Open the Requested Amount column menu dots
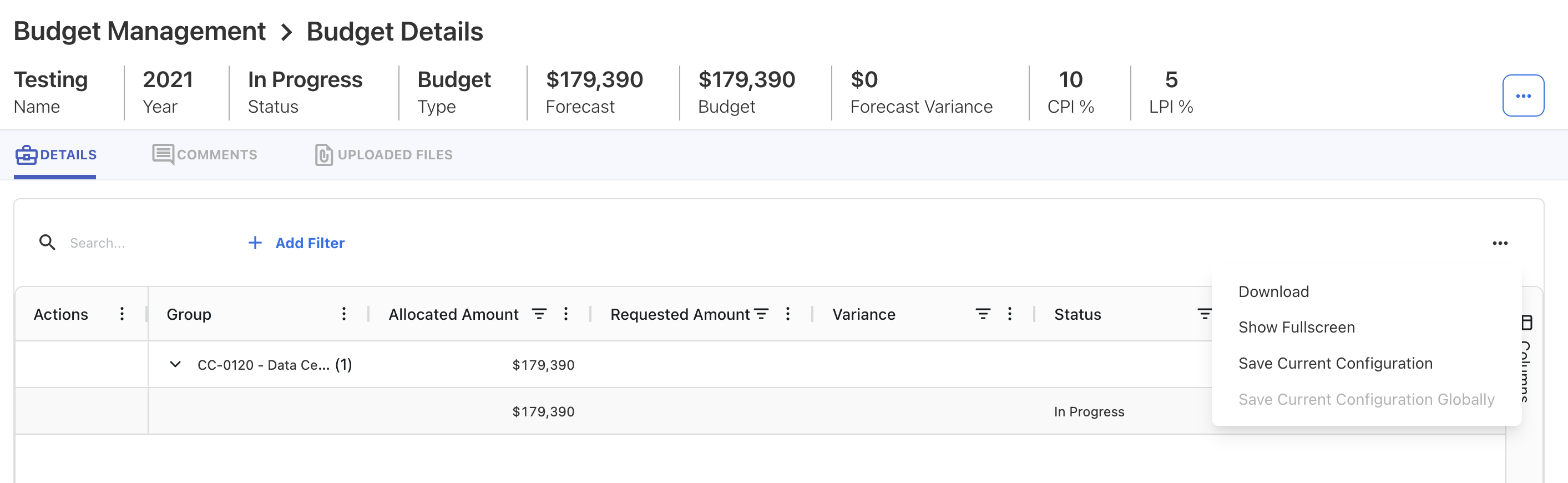This screenshot has height=483, width=1568. [788, 314]
